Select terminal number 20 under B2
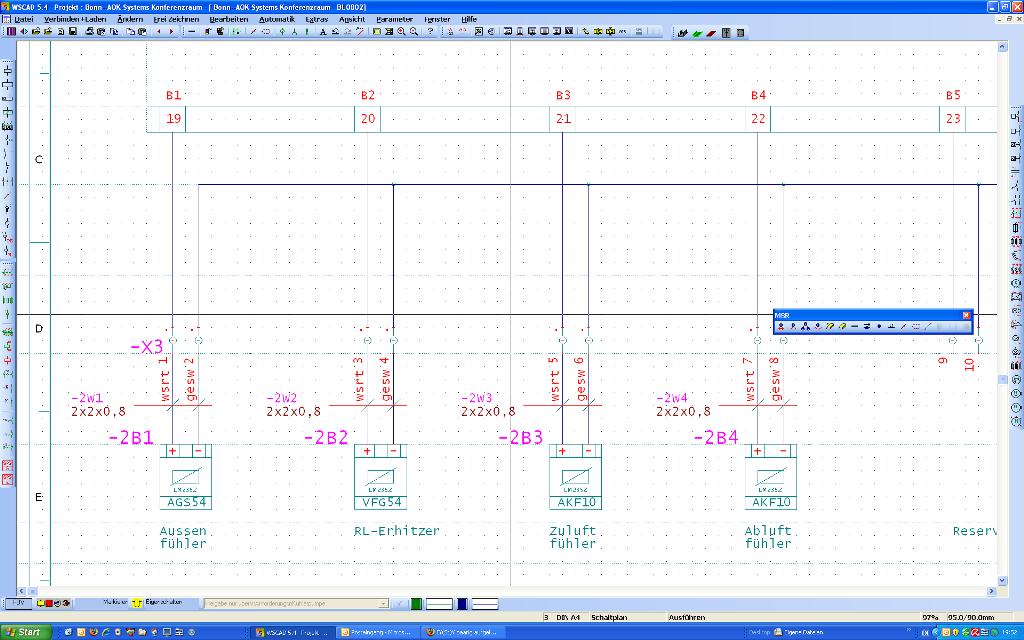The width and height of the screenshot is (1024, 640). [x=368, y=119]
